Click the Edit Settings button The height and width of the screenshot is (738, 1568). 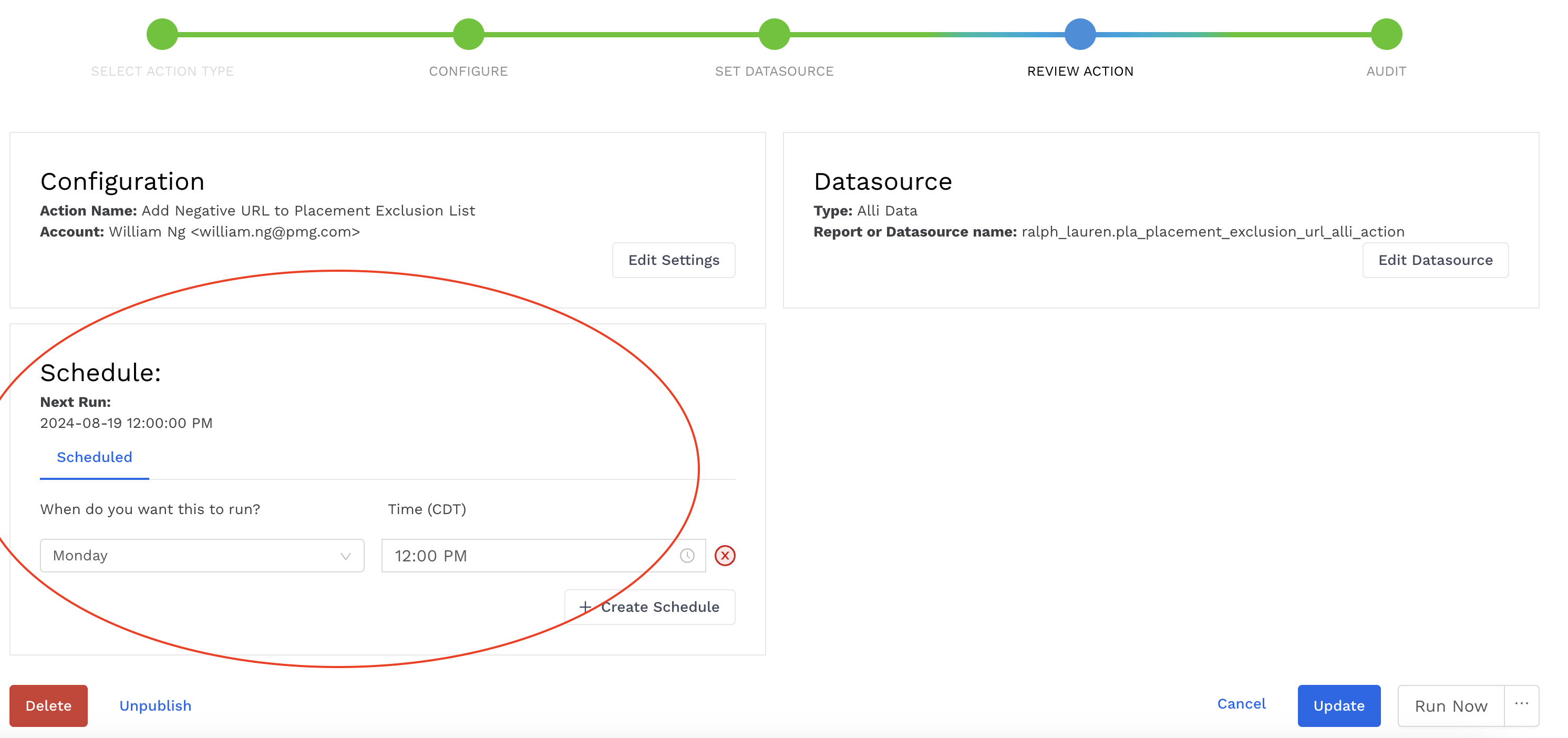[673, 260]
